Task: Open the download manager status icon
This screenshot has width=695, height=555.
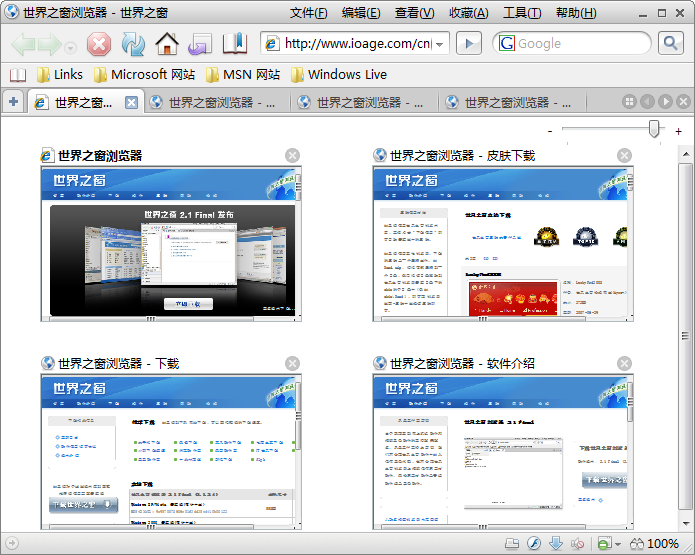Action: (x=556, y=543)
